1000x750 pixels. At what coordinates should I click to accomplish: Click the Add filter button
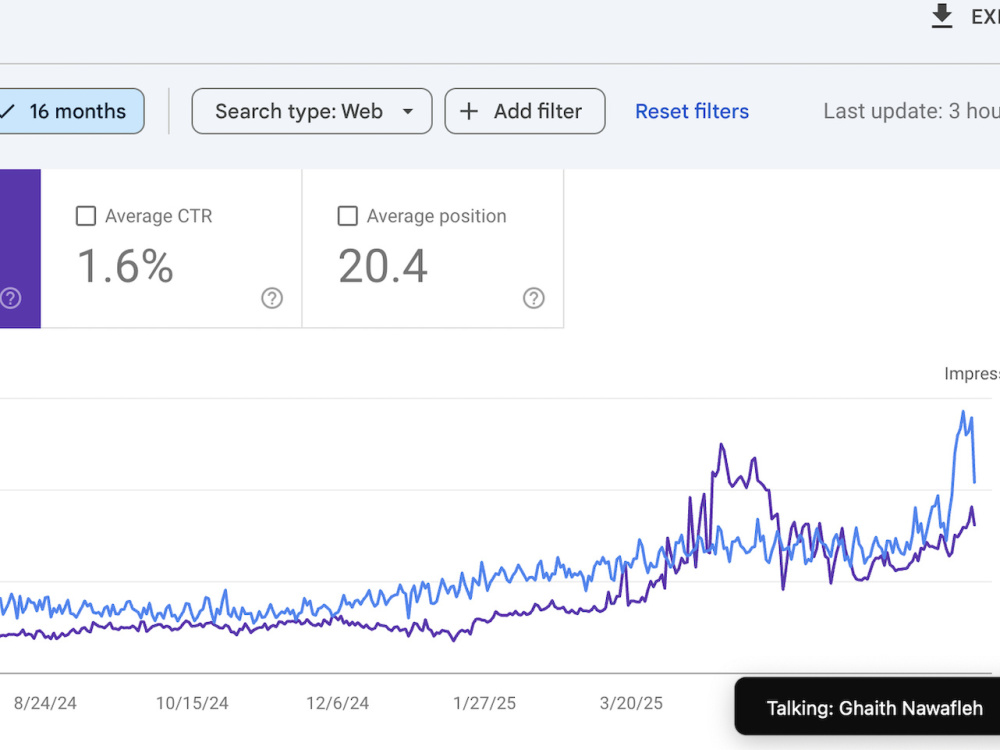(x=525, y=111)
